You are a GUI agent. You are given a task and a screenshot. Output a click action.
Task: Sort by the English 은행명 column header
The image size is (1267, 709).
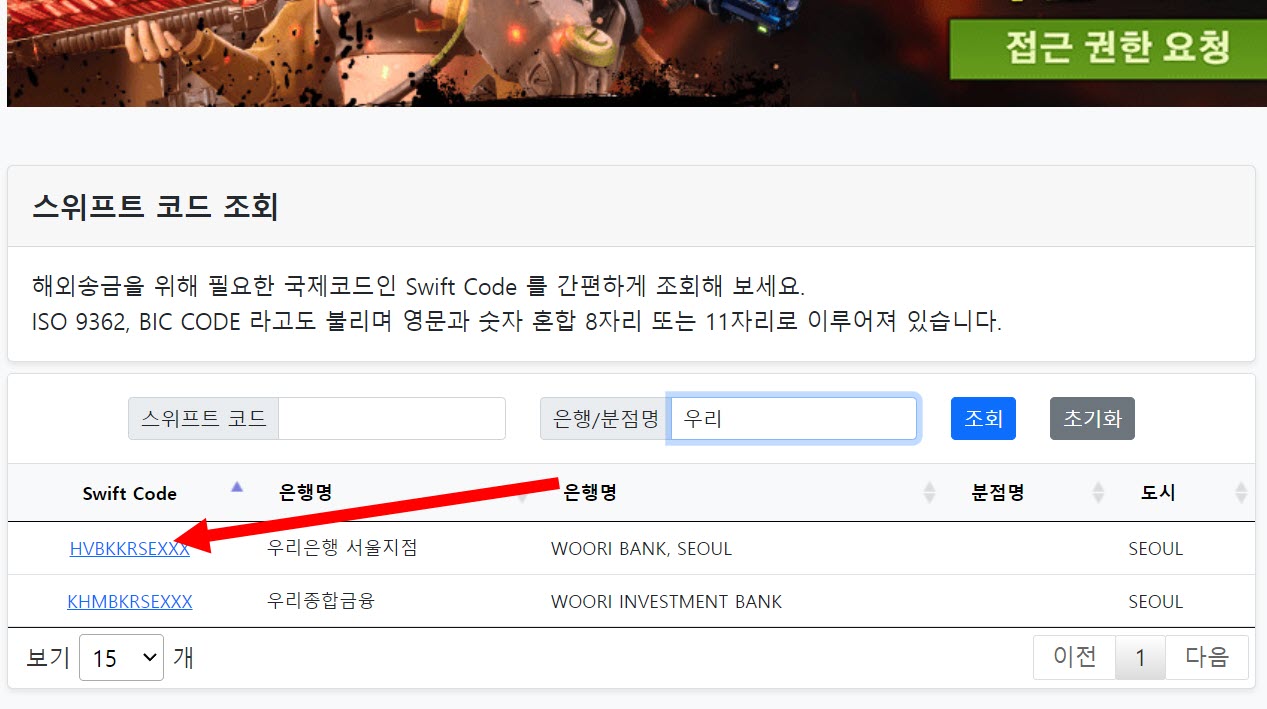744,493
